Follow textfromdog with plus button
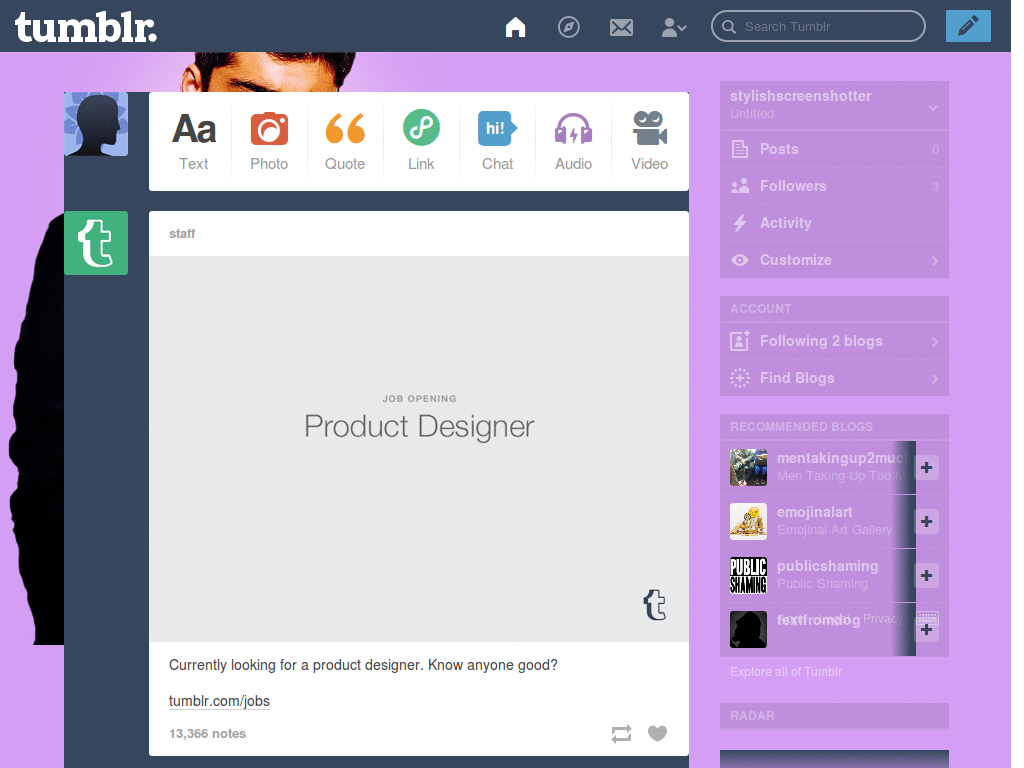Viewport: 1024px width, 768px height. click(926, 630)
